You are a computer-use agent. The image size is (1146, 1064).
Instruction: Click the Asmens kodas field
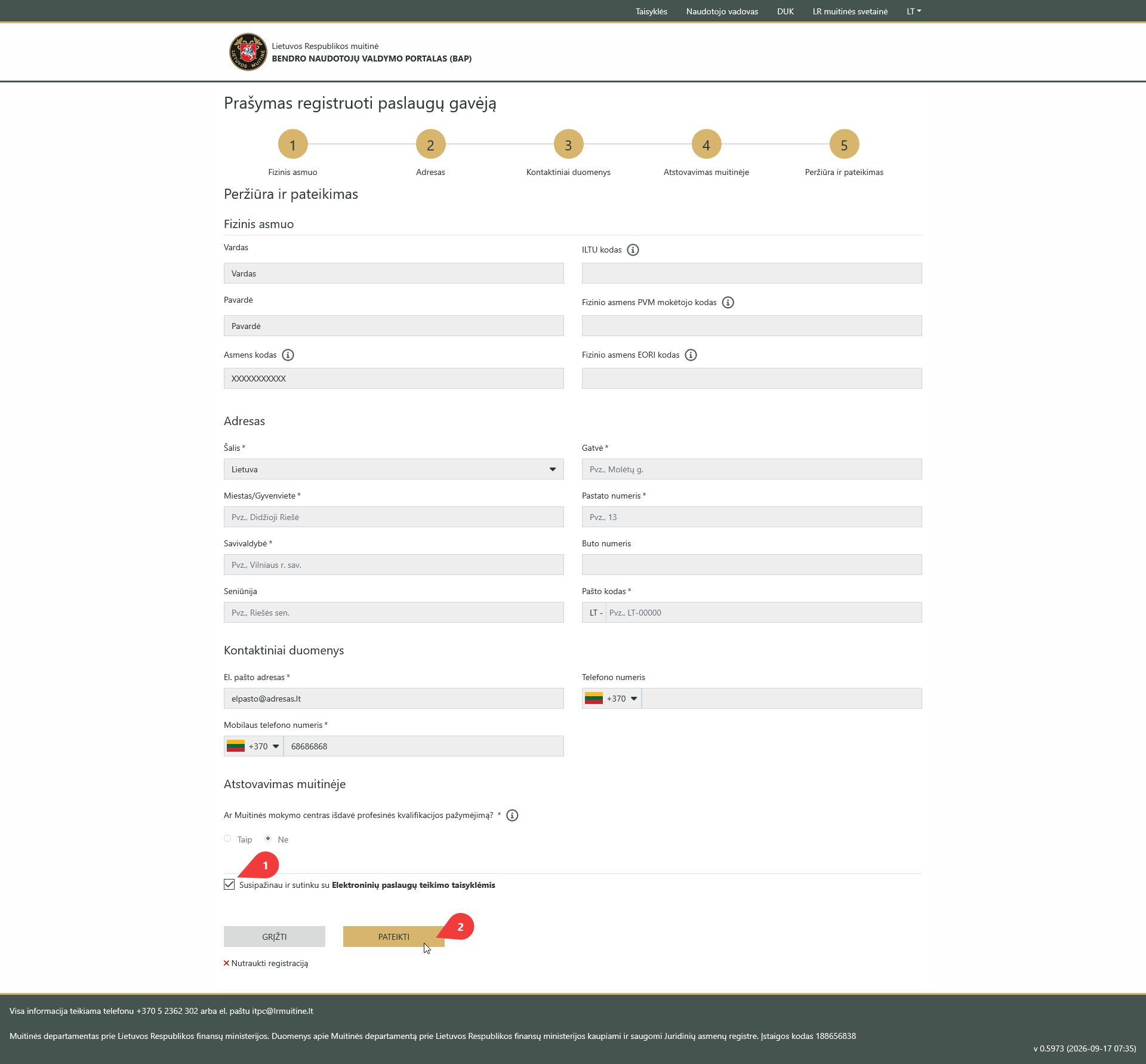[394, 379]
